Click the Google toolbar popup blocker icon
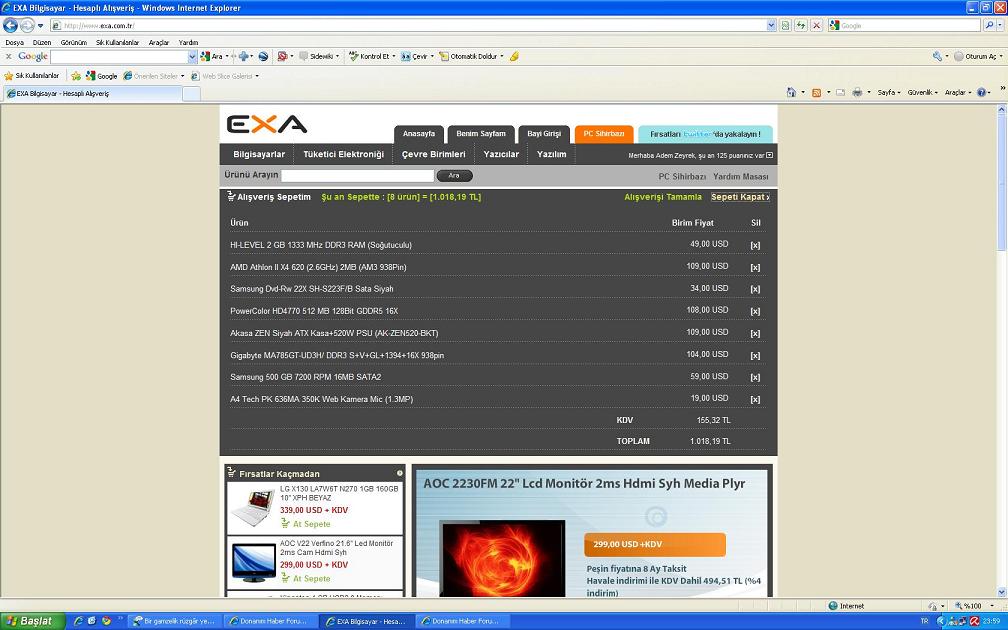Screen dimensions: 1008x630 tap(282, 57)
